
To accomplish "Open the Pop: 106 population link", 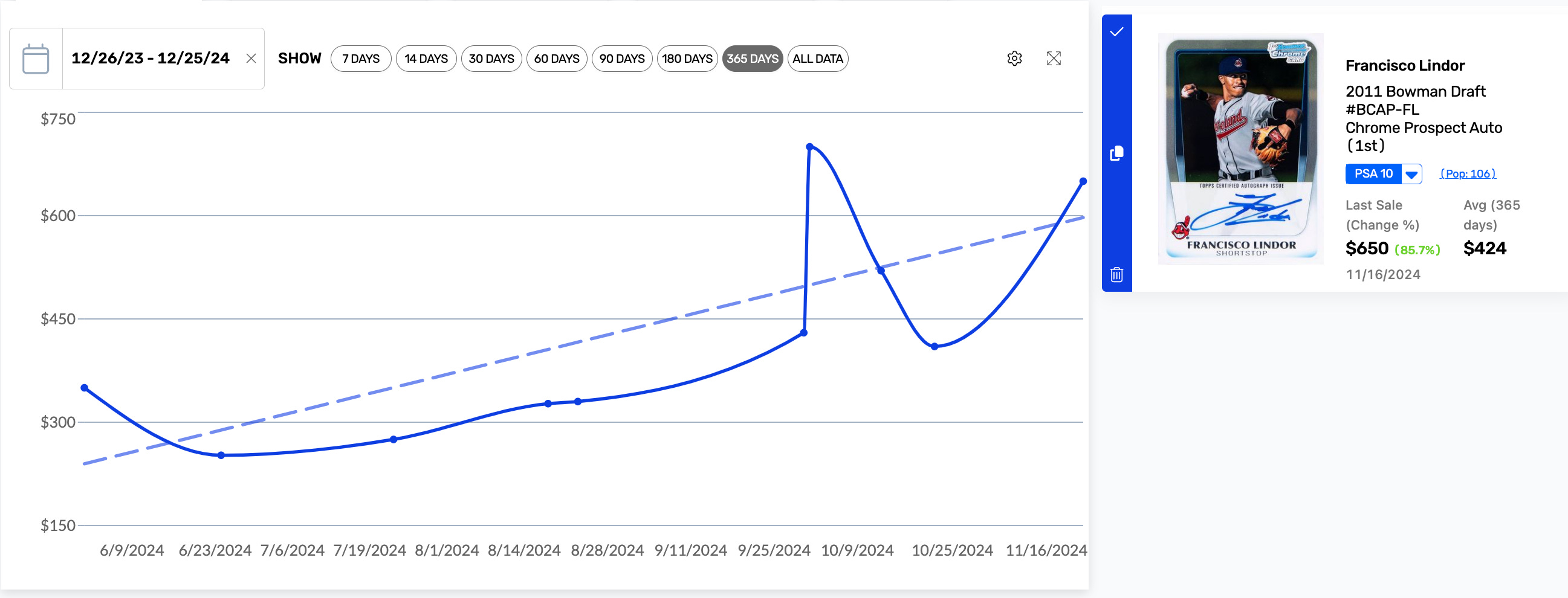I will 1468,174.
